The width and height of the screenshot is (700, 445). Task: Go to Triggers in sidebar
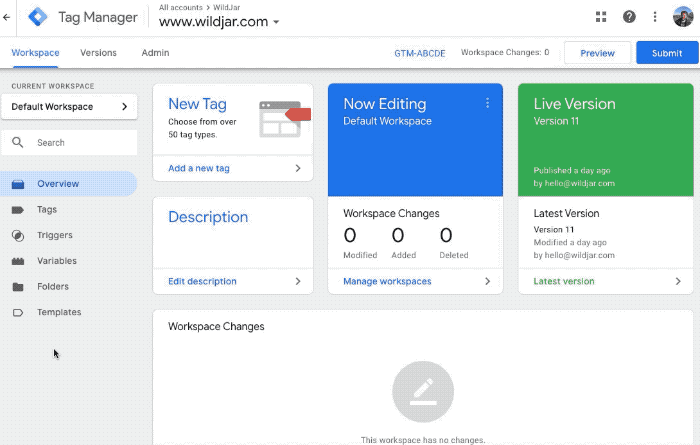pyautogui.click(x=53, y=236)
